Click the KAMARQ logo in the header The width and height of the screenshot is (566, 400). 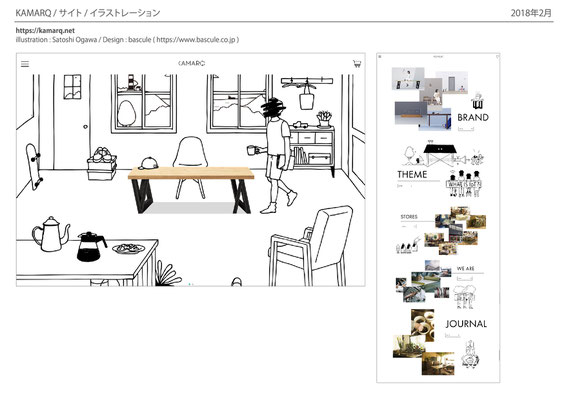pyautogui.click(x=191, y=63)
